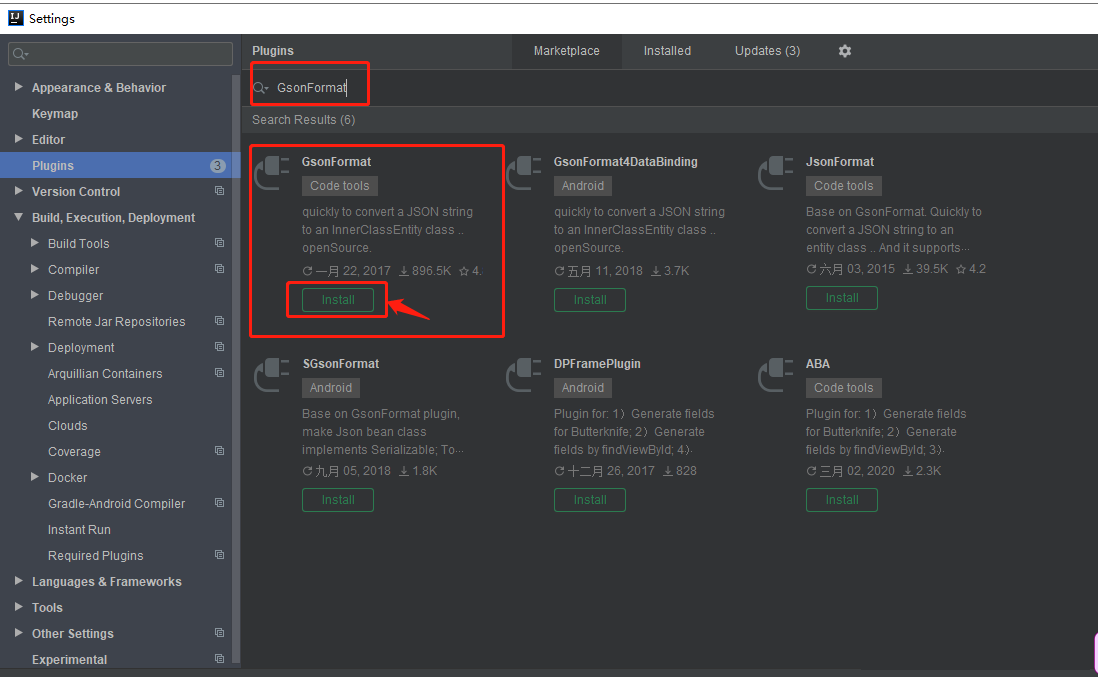Open Clouds settings
The height and width of the screenshot is (677, 1098).
(x=67, y=426)
